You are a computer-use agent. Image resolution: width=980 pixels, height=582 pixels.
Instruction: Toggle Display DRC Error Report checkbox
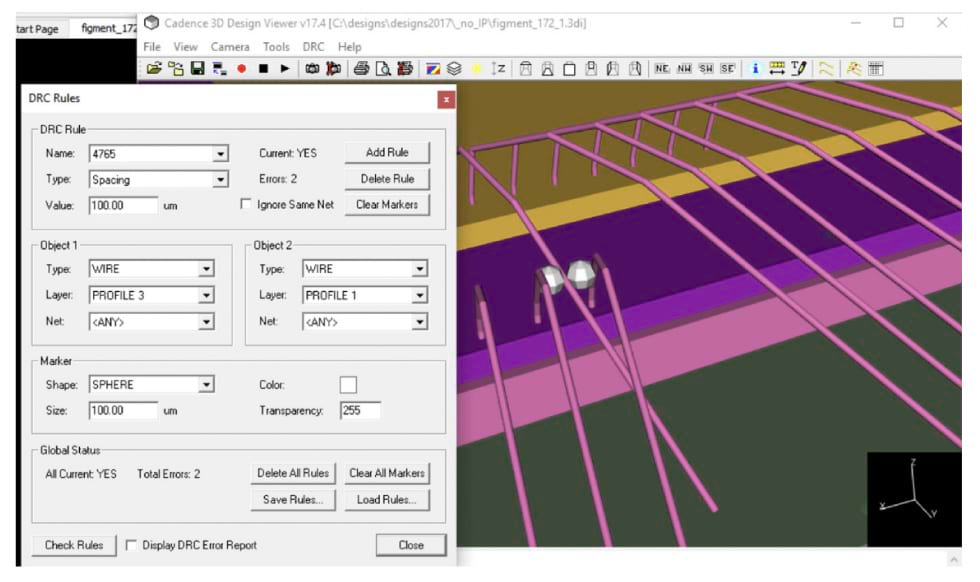132,545
